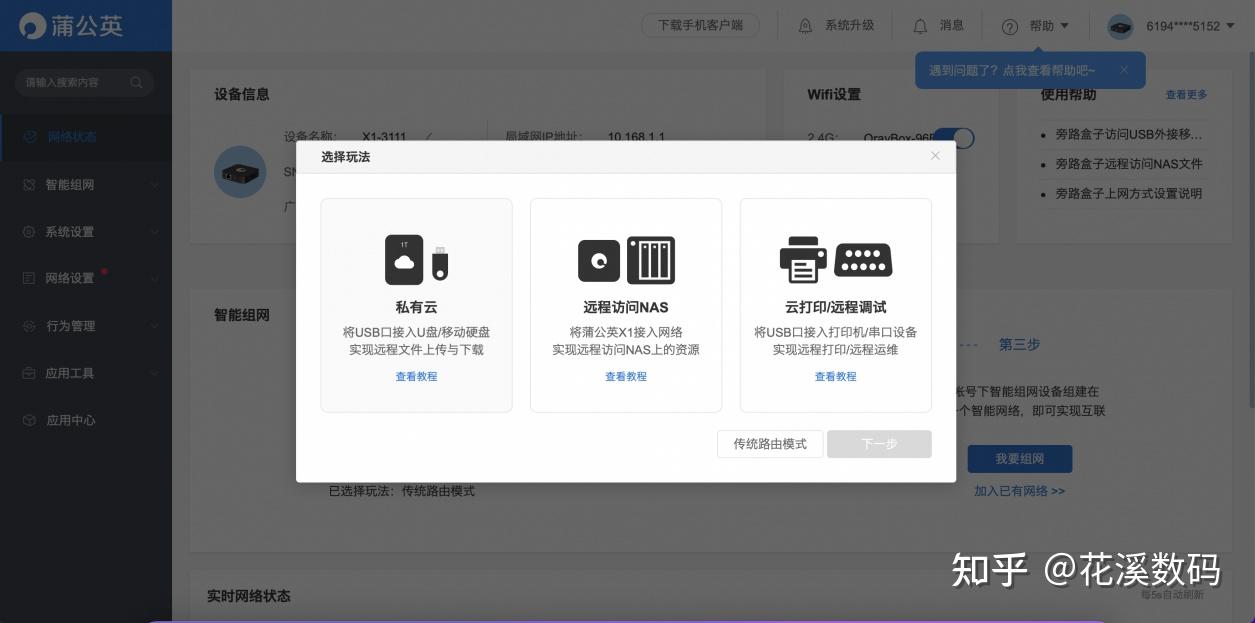Open 查看教程 link under 远程访问NAS

pos(626,377)
